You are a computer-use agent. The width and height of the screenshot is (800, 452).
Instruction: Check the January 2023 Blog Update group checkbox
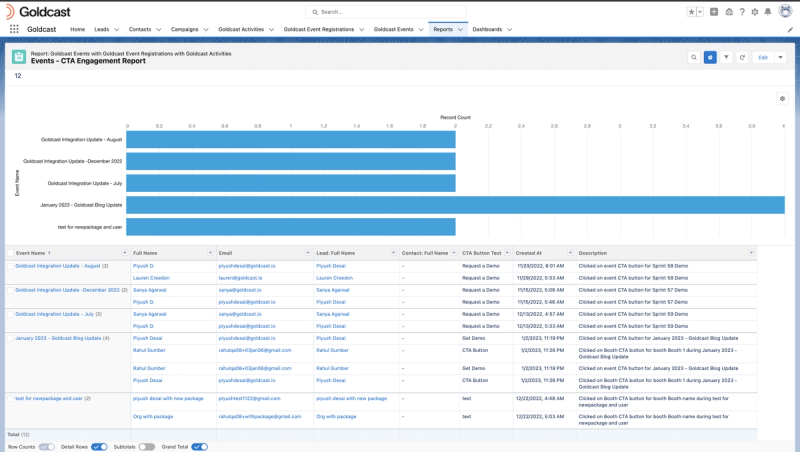pyautogui.click(x=10, y=338)
